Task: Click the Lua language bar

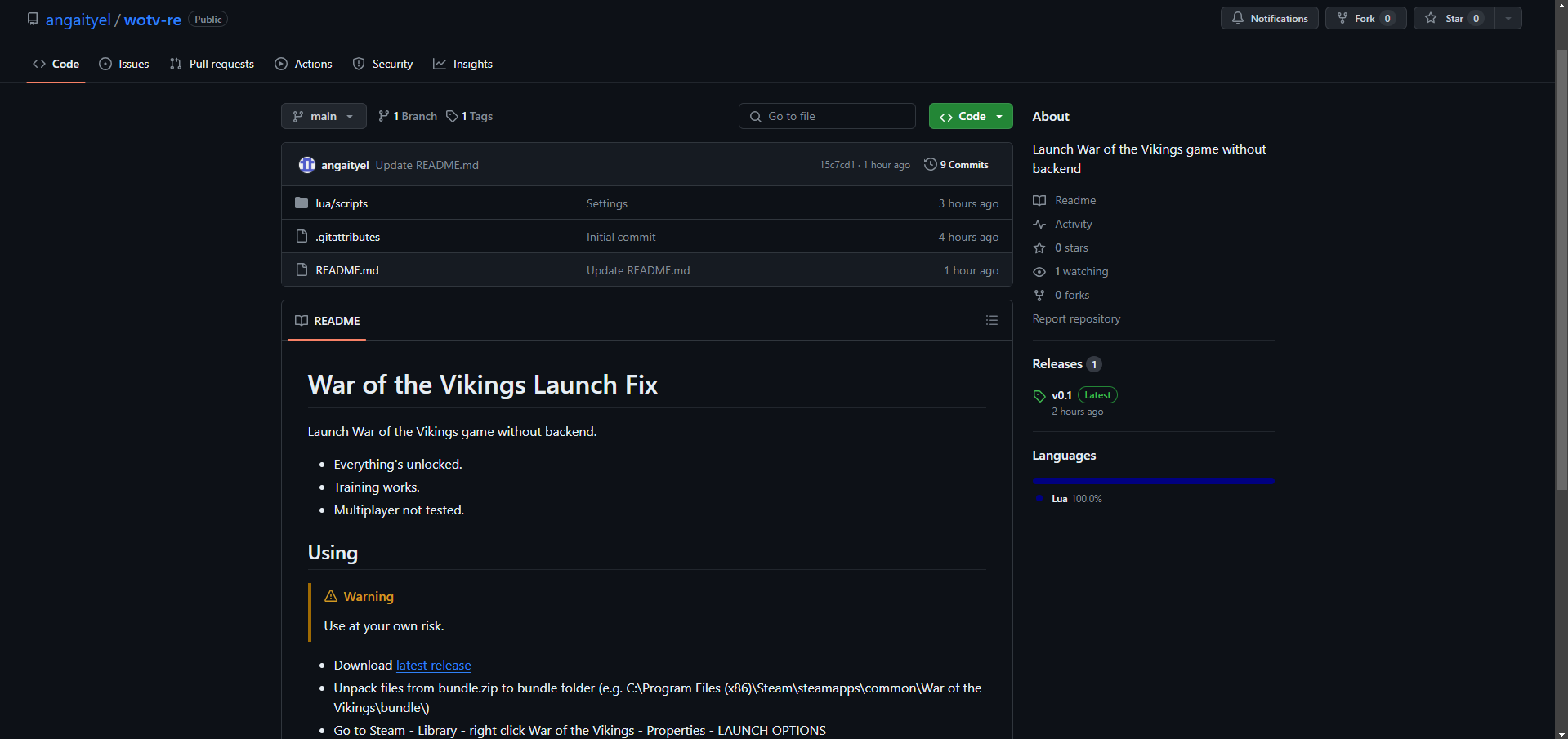Action: coord(1153,481)
